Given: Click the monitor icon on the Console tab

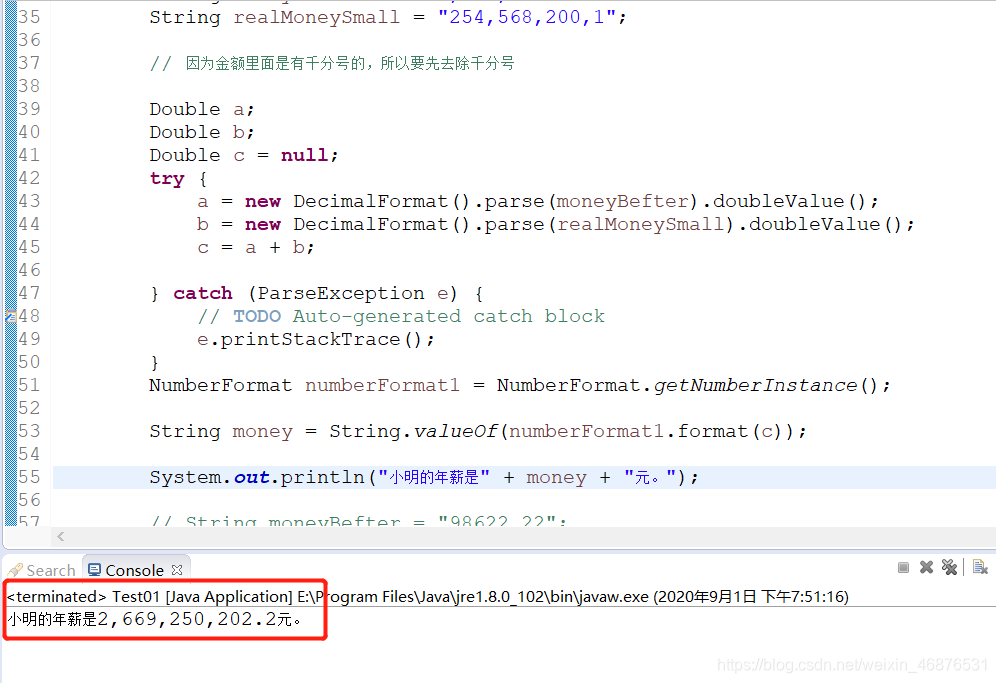Looking at the screenshot, I should [96, 568].
